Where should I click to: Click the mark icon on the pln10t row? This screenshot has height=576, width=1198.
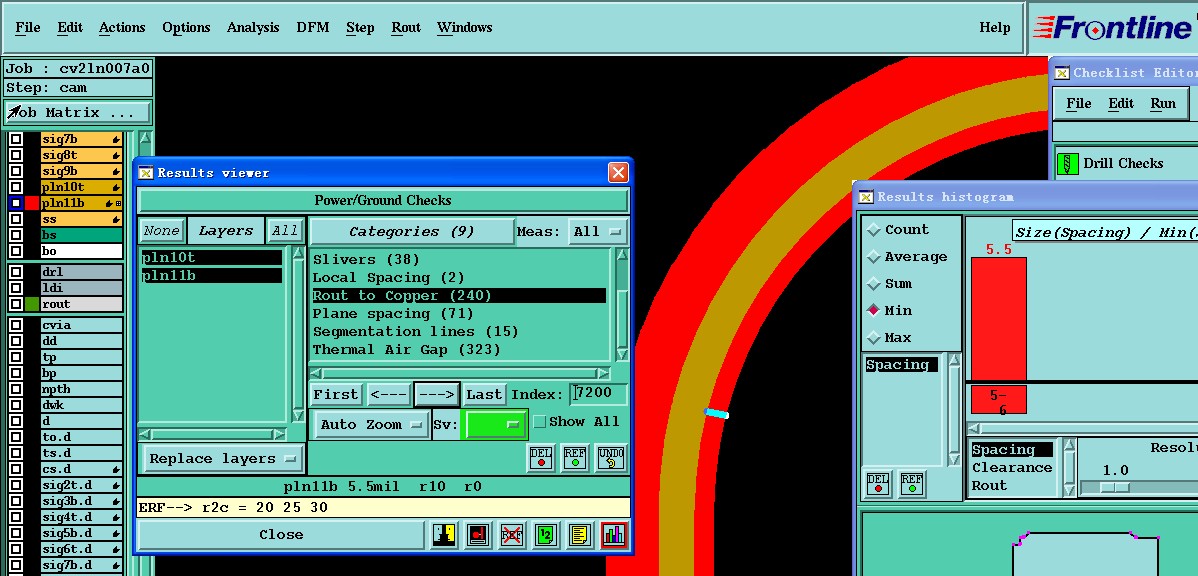coord(116,187)
